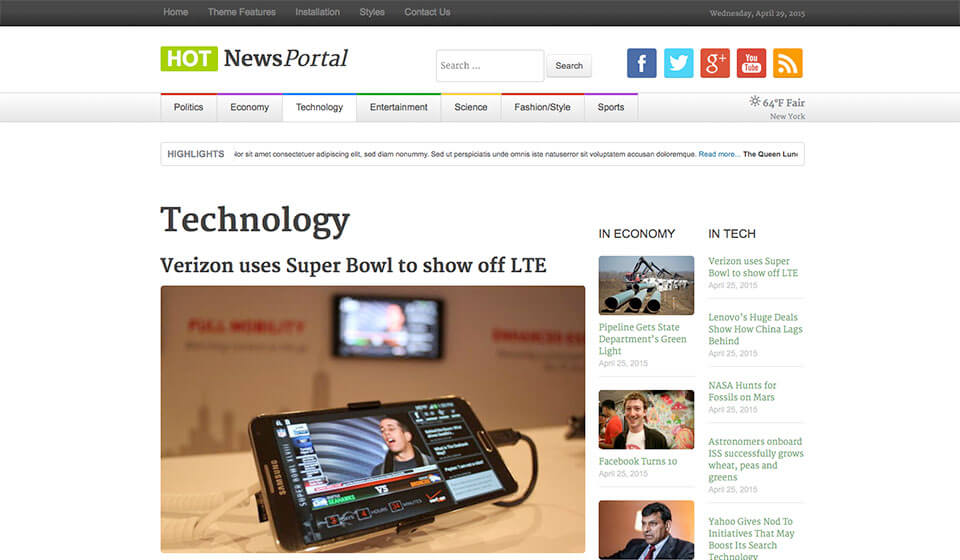Click the Wednesday, April 29, 2015 date
960x560 pixels.
[x=757, y=13]
